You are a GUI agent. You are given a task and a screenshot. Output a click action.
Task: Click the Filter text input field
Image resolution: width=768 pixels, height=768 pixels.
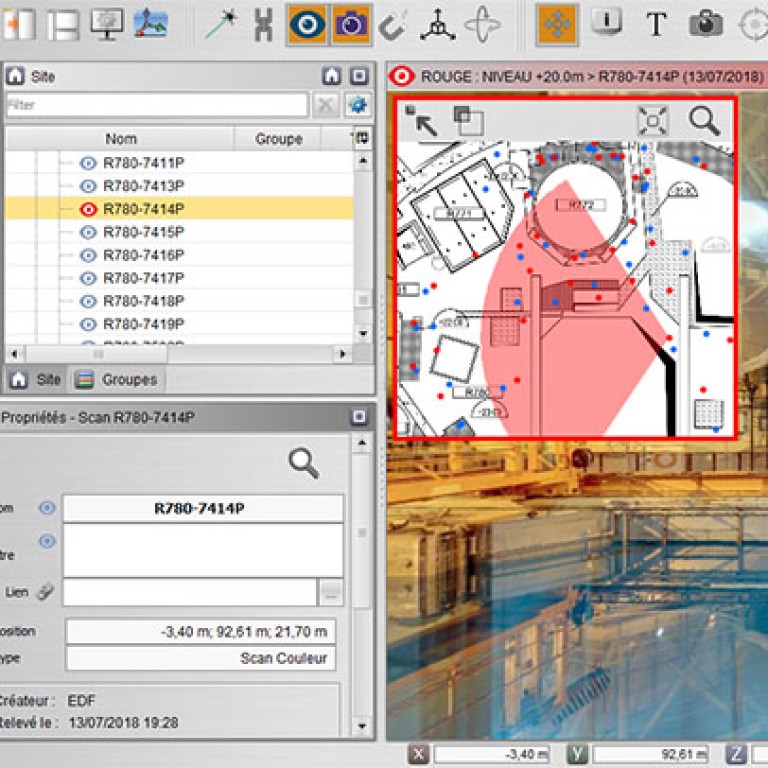156,105
